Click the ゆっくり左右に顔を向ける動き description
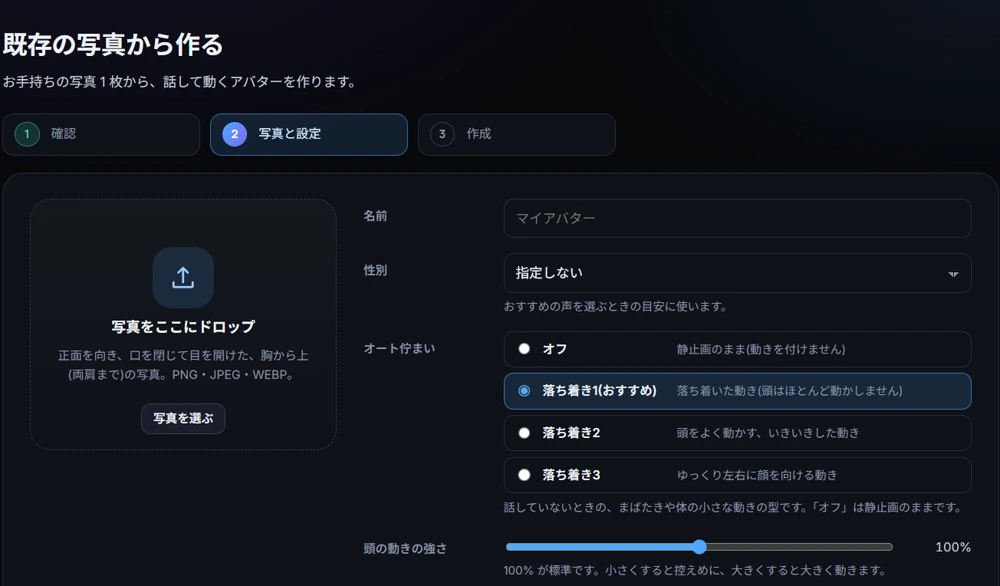 point(757,476)
